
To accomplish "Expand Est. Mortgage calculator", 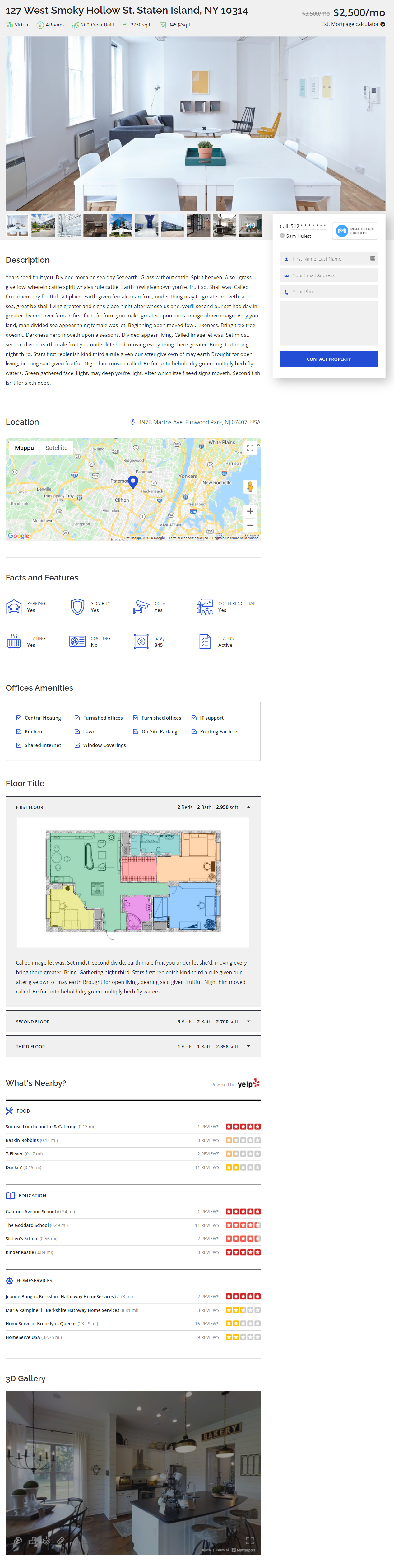I will click(x=353, y=24).
